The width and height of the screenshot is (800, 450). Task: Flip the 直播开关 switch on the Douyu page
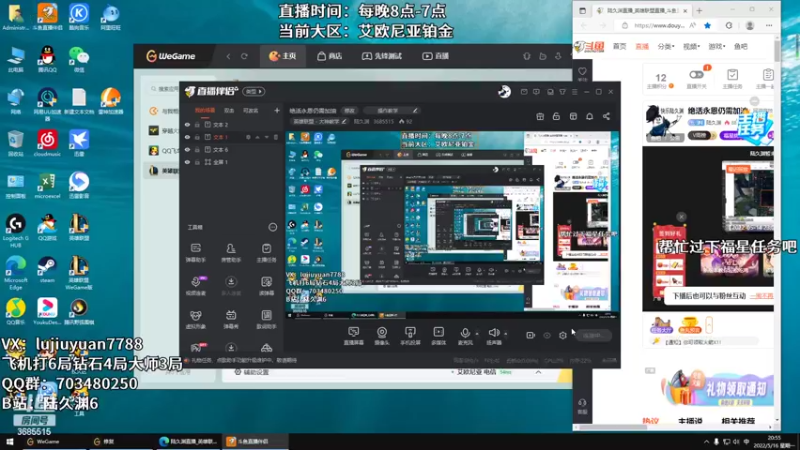click(x=696, y=74)
